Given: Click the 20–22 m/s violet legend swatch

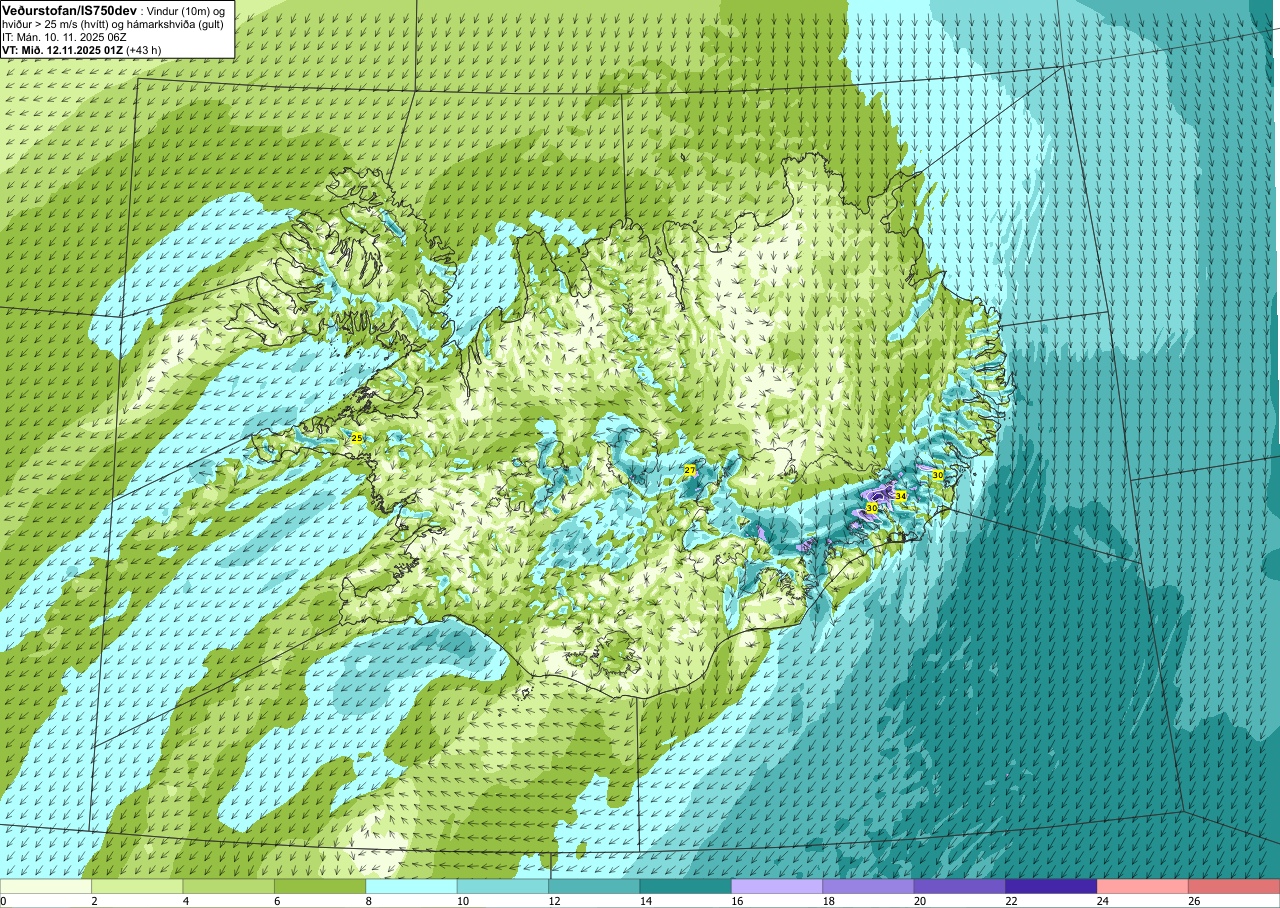Looking at the screenshot, I should tap(960, 887).
